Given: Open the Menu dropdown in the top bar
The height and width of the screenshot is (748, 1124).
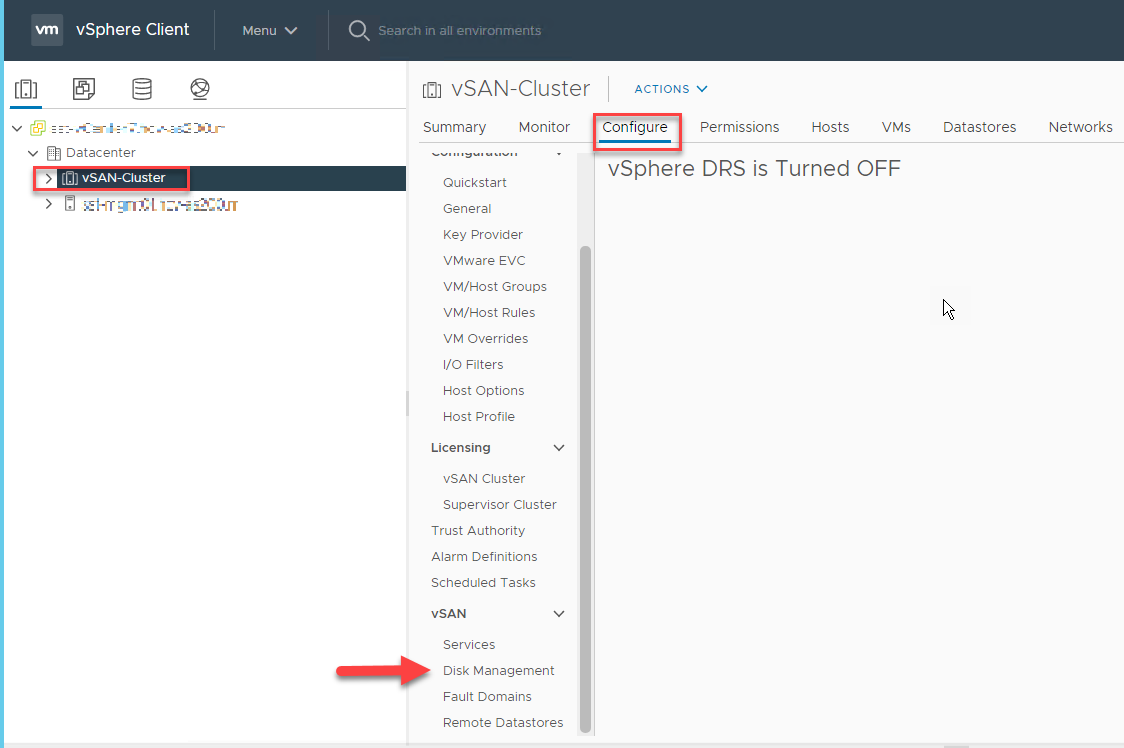Looking at the screenshot, I should (x=267, y=30).
